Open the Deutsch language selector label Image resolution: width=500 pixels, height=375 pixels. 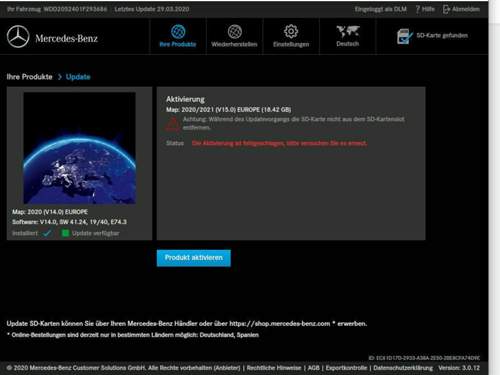coord(348,44)
